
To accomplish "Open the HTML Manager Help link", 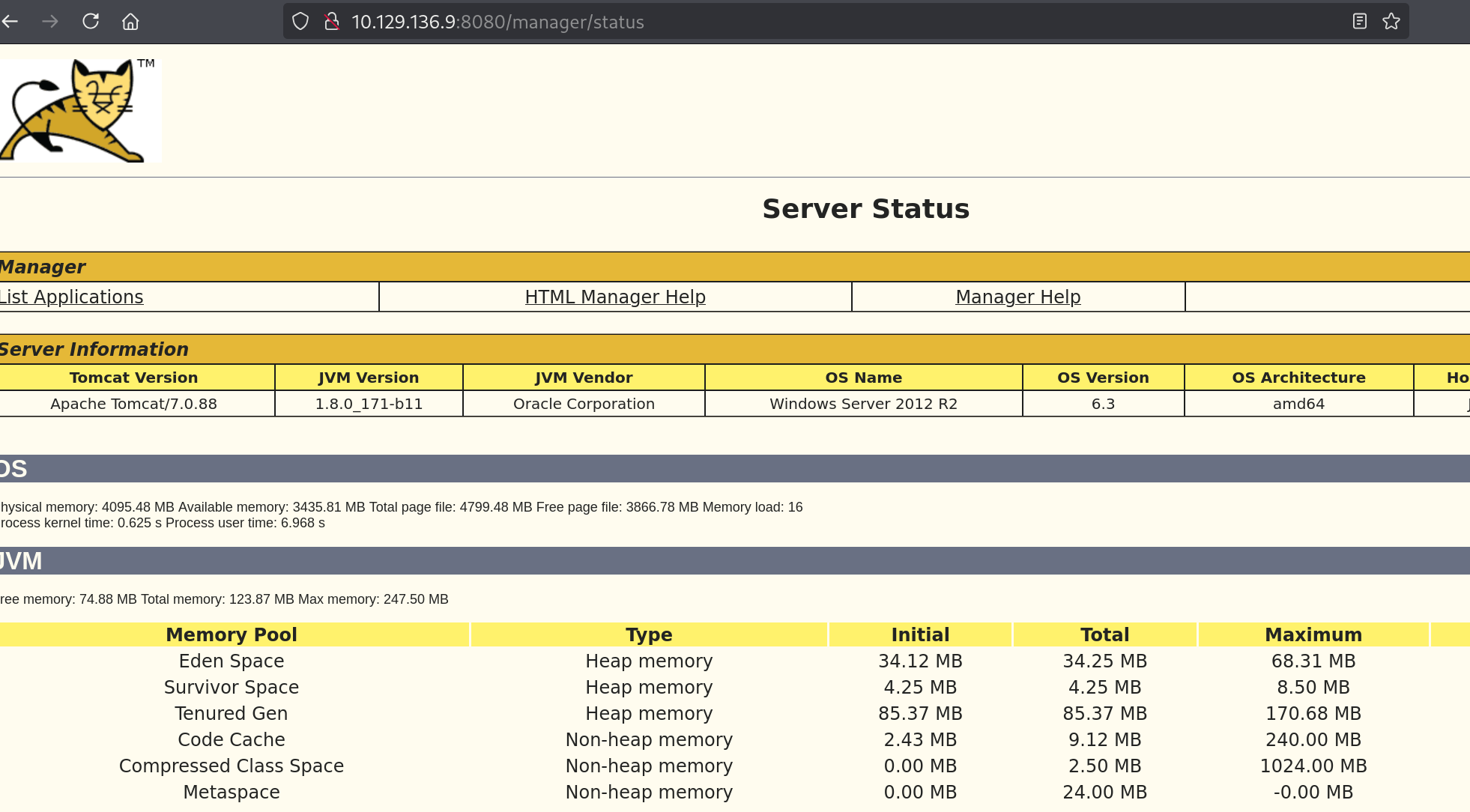I will [x=615, y=297].
